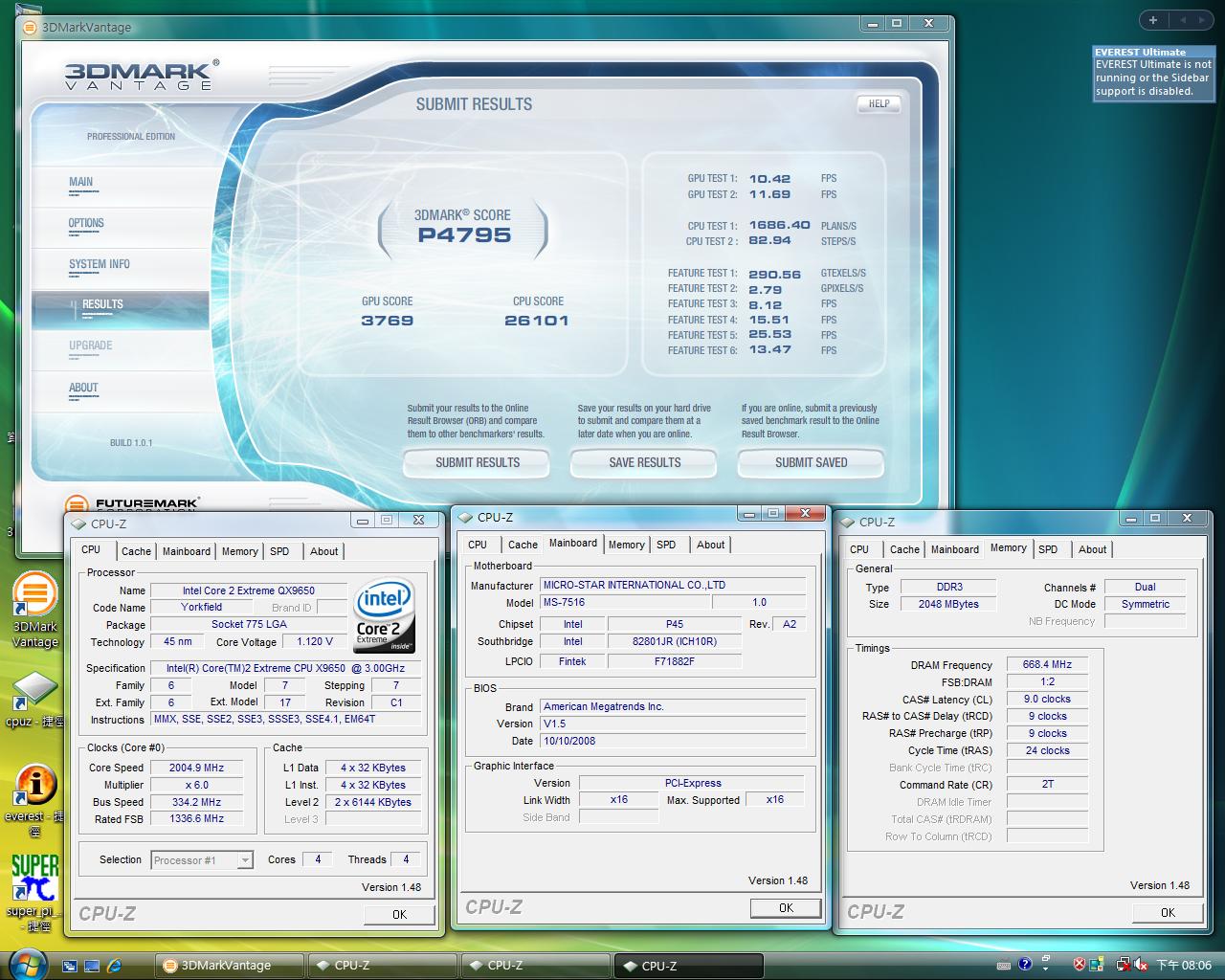1225x980 pixels.
Task: Launch the super_pi desktop shortcut
Action: [34, 893]
